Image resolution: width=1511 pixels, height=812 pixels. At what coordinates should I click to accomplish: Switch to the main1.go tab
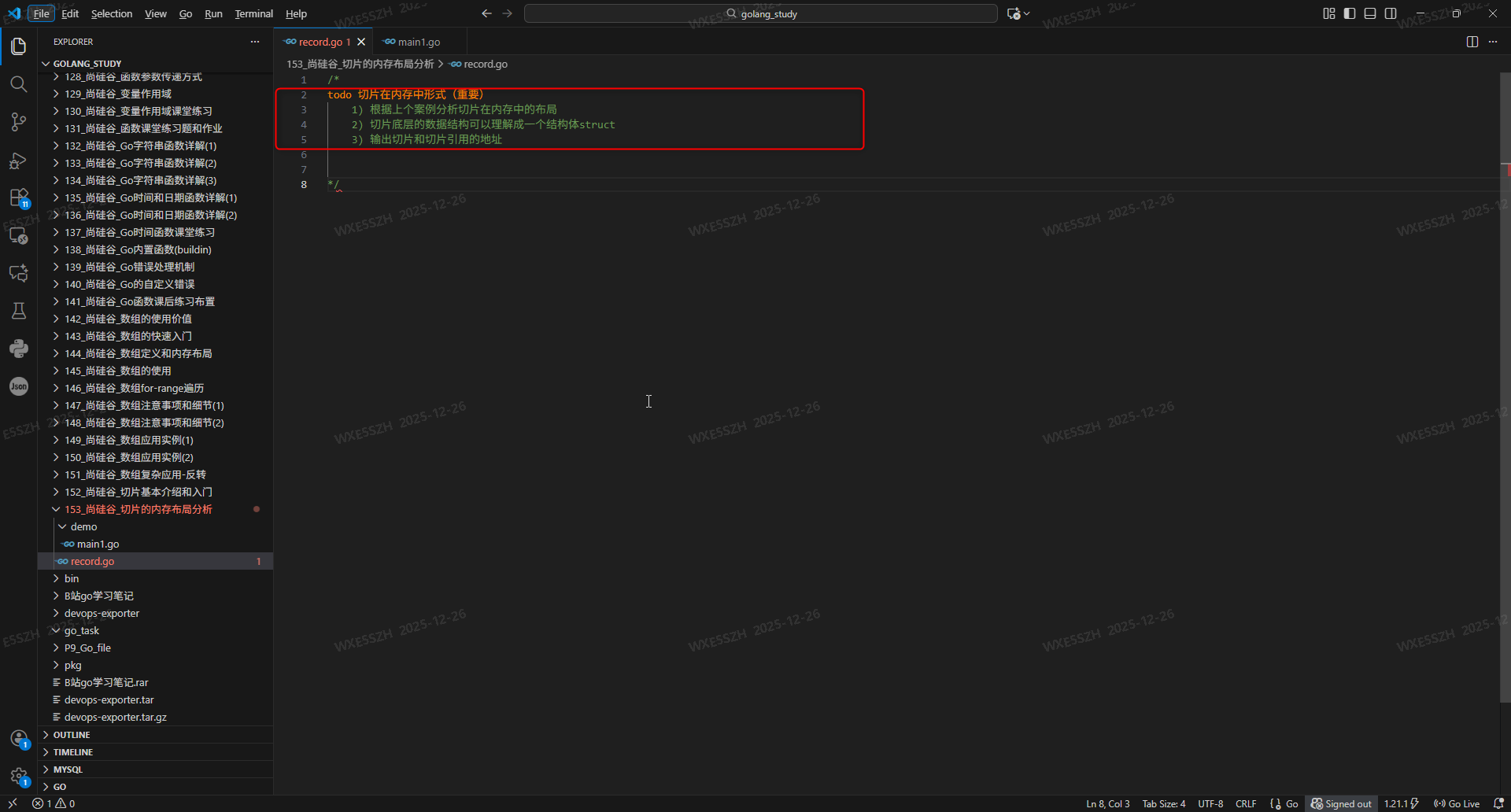[419, 42]
